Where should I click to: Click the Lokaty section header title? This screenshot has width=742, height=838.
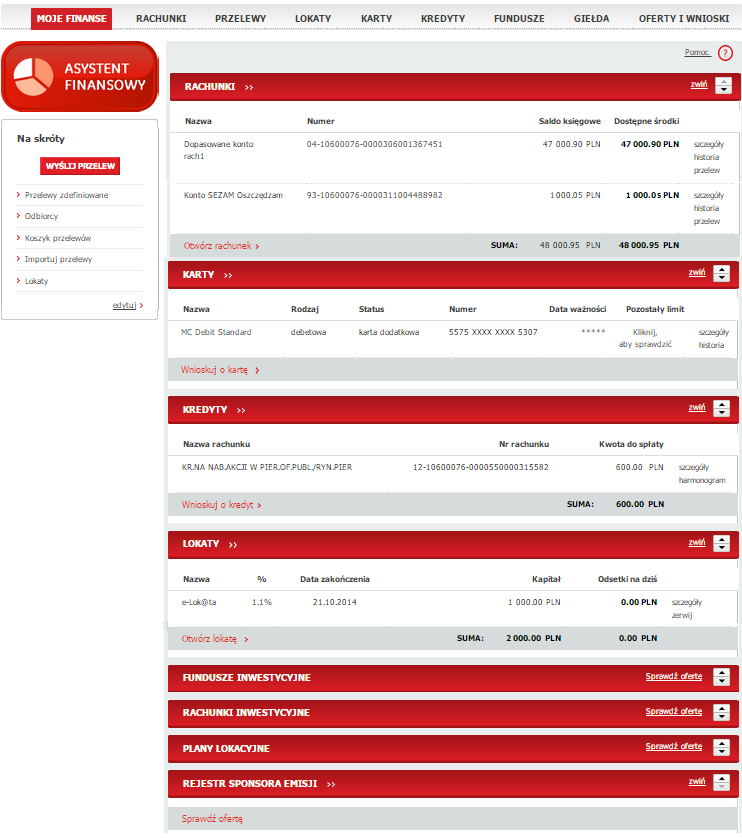coord(201,544)
